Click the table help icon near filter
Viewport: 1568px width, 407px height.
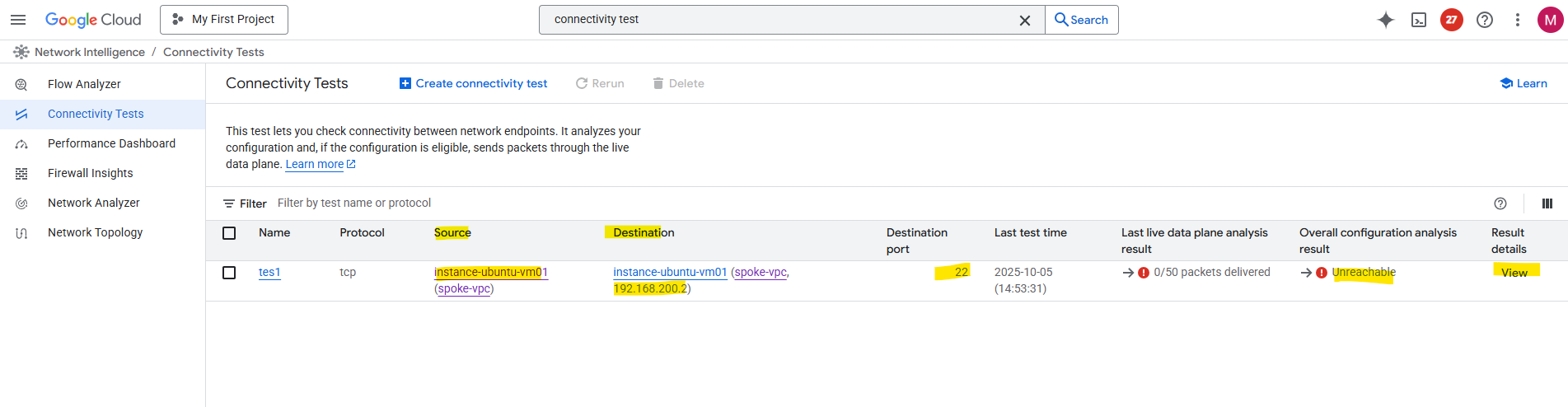click(1500, 203)
